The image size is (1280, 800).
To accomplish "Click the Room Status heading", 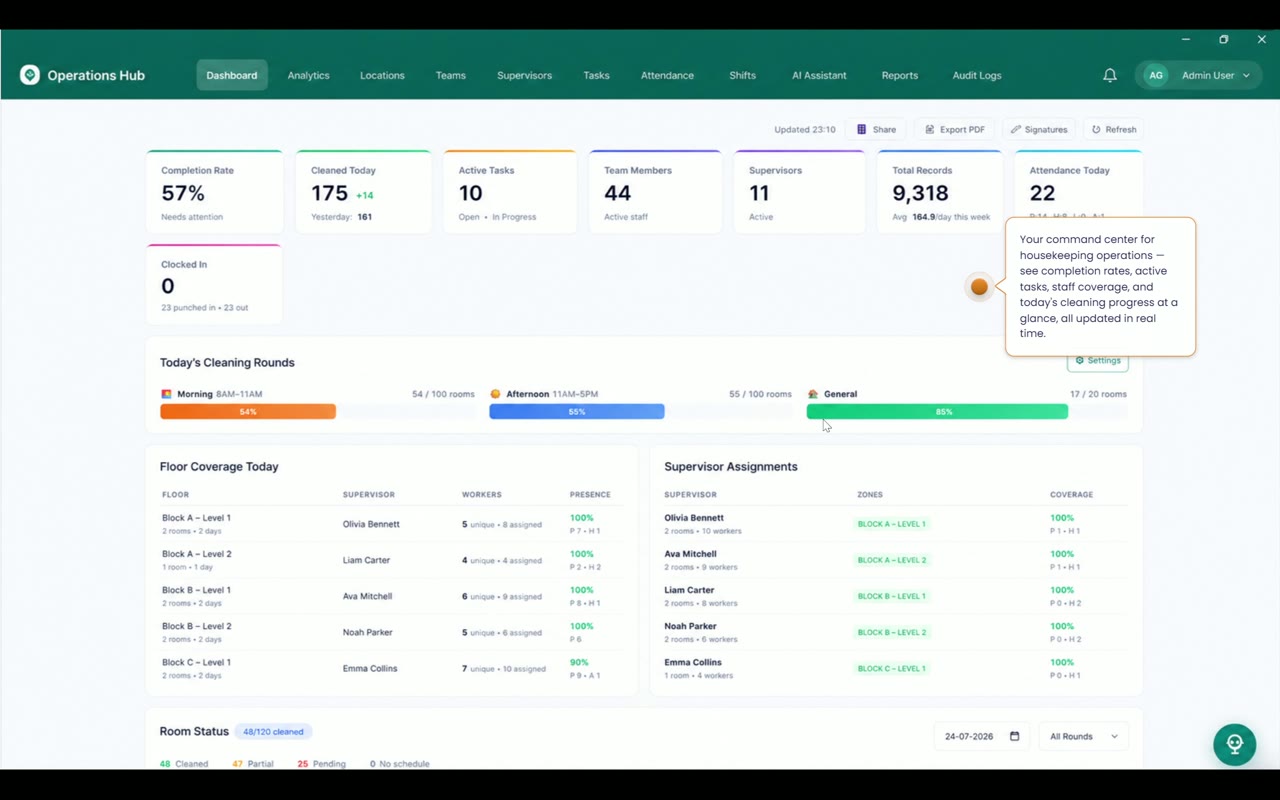I will (x=194, y=731).
